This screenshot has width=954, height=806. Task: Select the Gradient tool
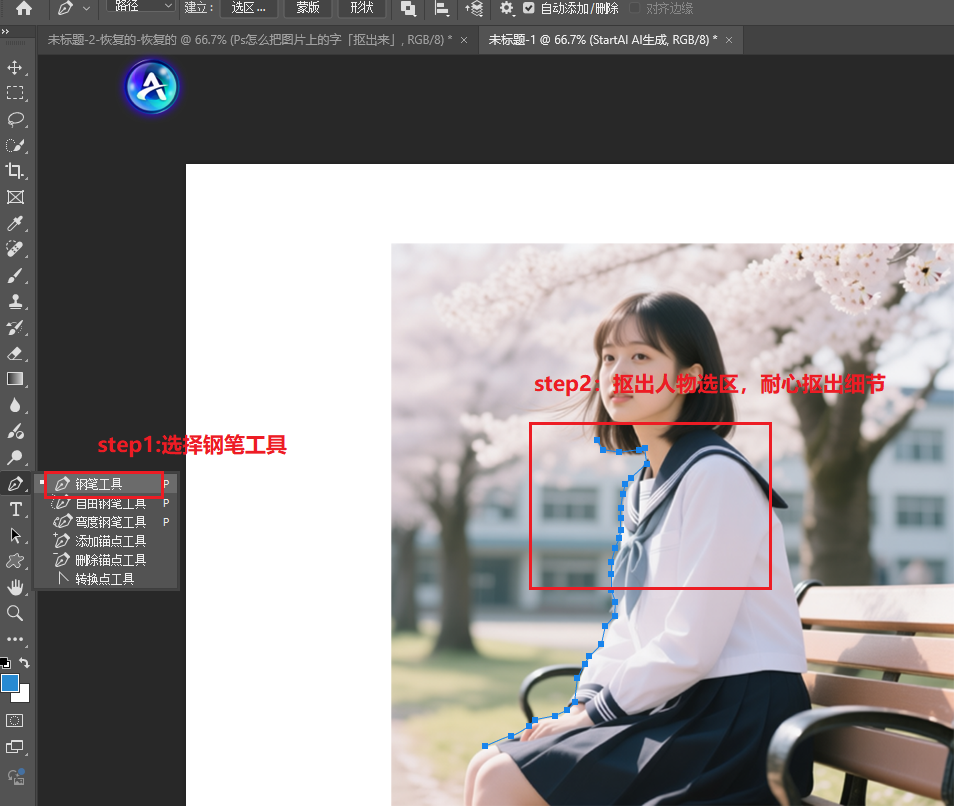[17, 378]
